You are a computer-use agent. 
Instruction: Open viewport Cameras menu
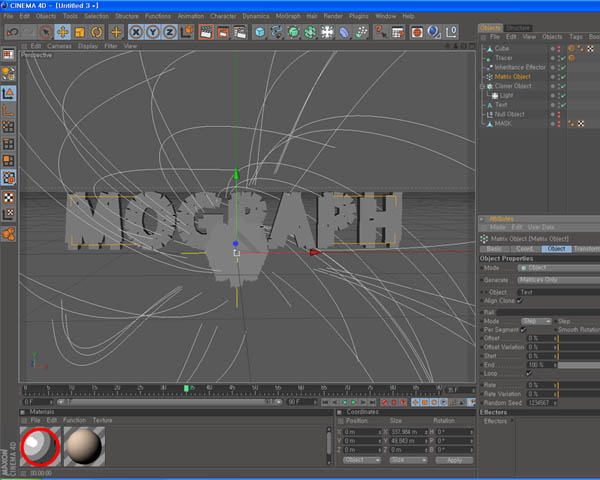[x=59, y=46]
